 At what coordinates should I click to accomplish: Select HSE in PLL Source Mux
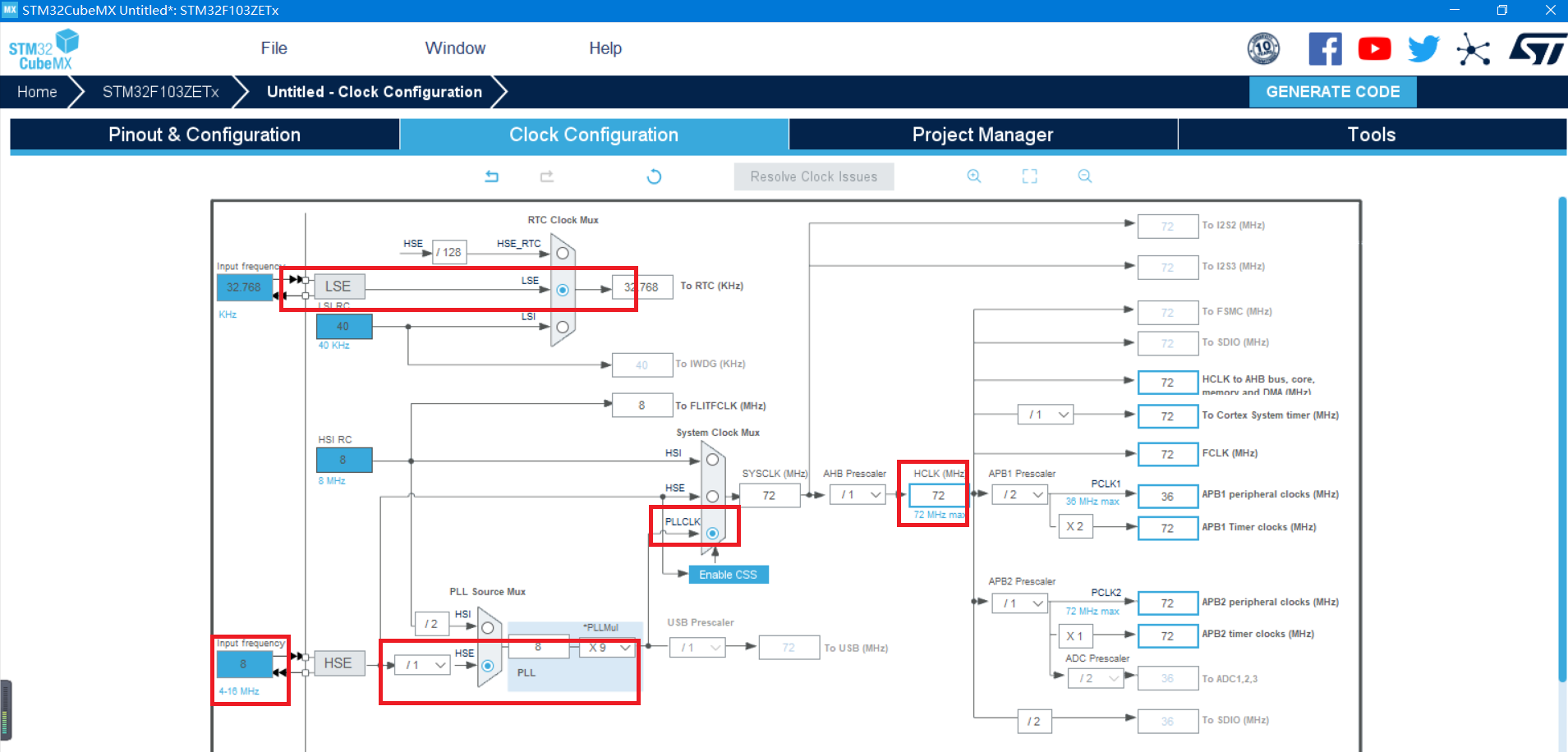pyautogui.click(x=487, y=665)
